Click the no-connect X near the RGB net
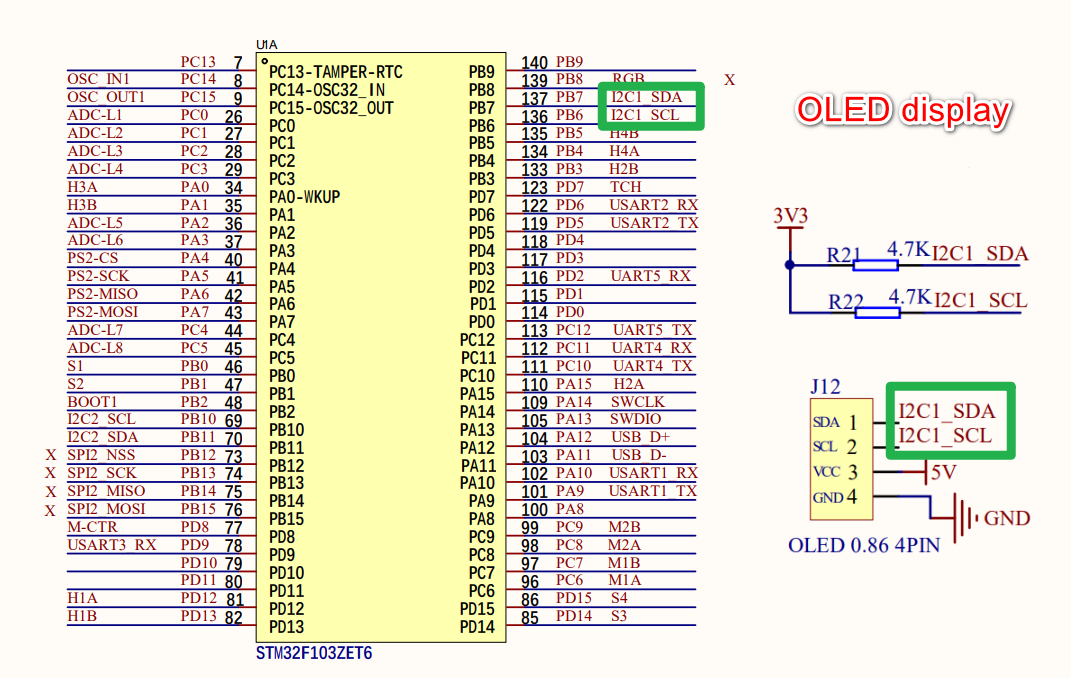The image size is (1071, 678). [x=729, y=81]
